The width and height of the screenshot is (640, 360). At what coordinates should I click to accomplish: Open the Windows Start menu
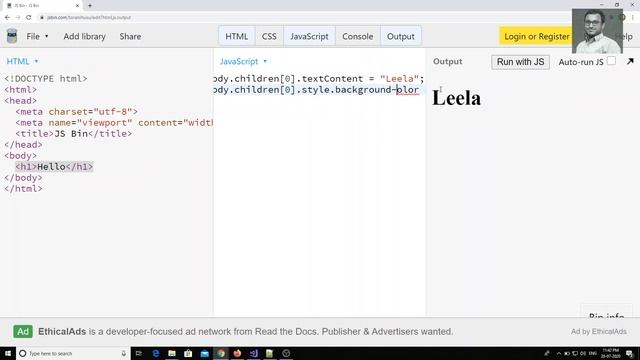click(x=8, y=353)
